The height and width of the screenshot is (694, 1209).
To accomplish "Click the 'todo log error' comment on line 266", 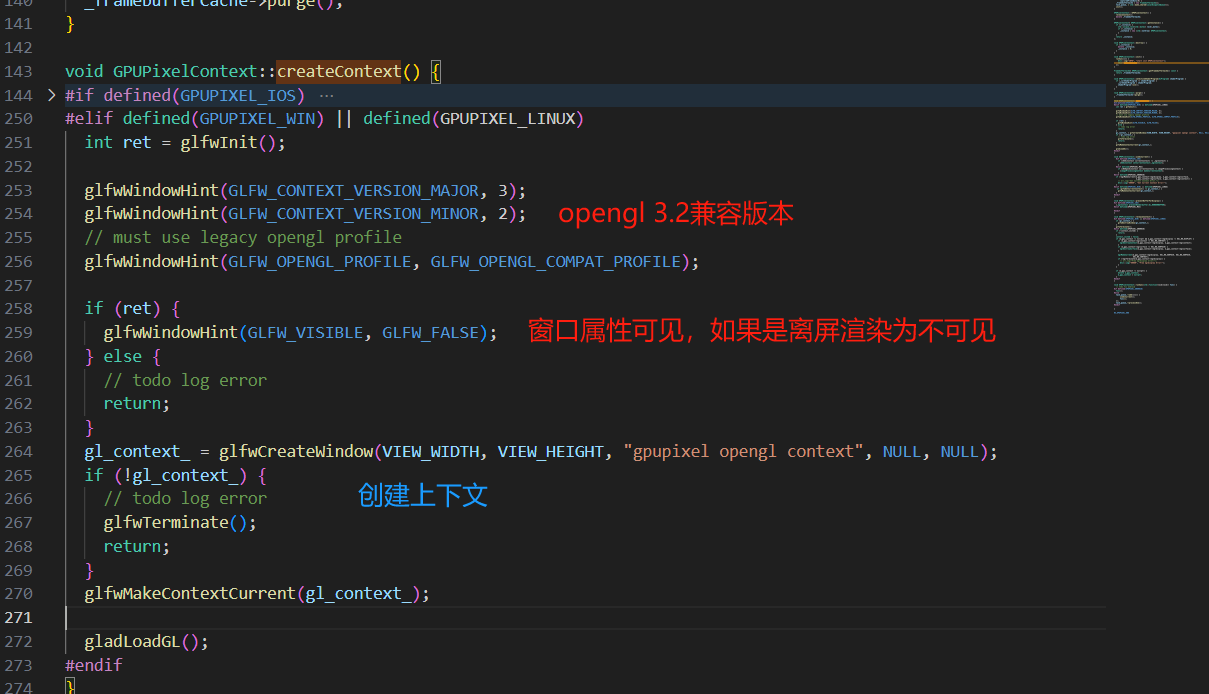I will click(185, 498).
